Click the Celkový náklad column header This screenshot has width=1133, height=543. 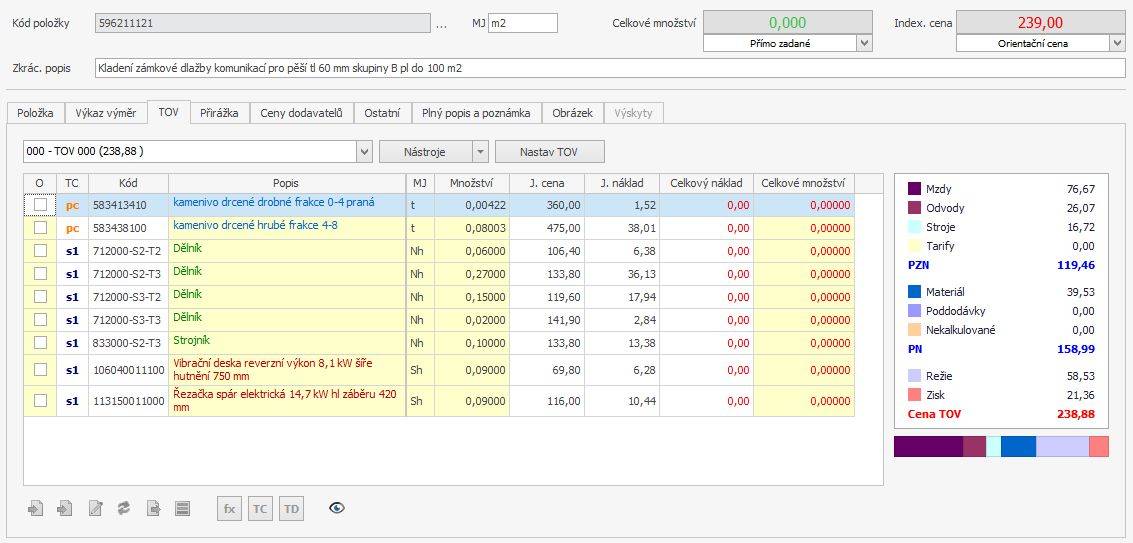[706, 183]
